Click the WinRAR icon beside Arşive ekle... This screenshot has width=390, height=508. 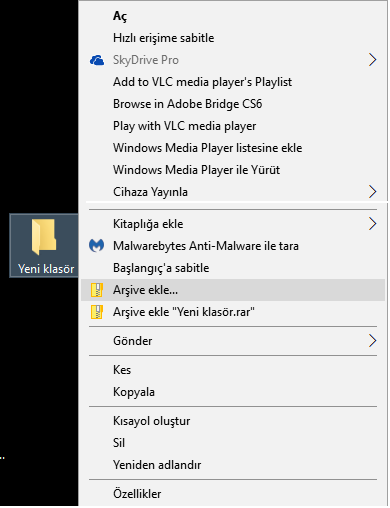click(97, 290)
